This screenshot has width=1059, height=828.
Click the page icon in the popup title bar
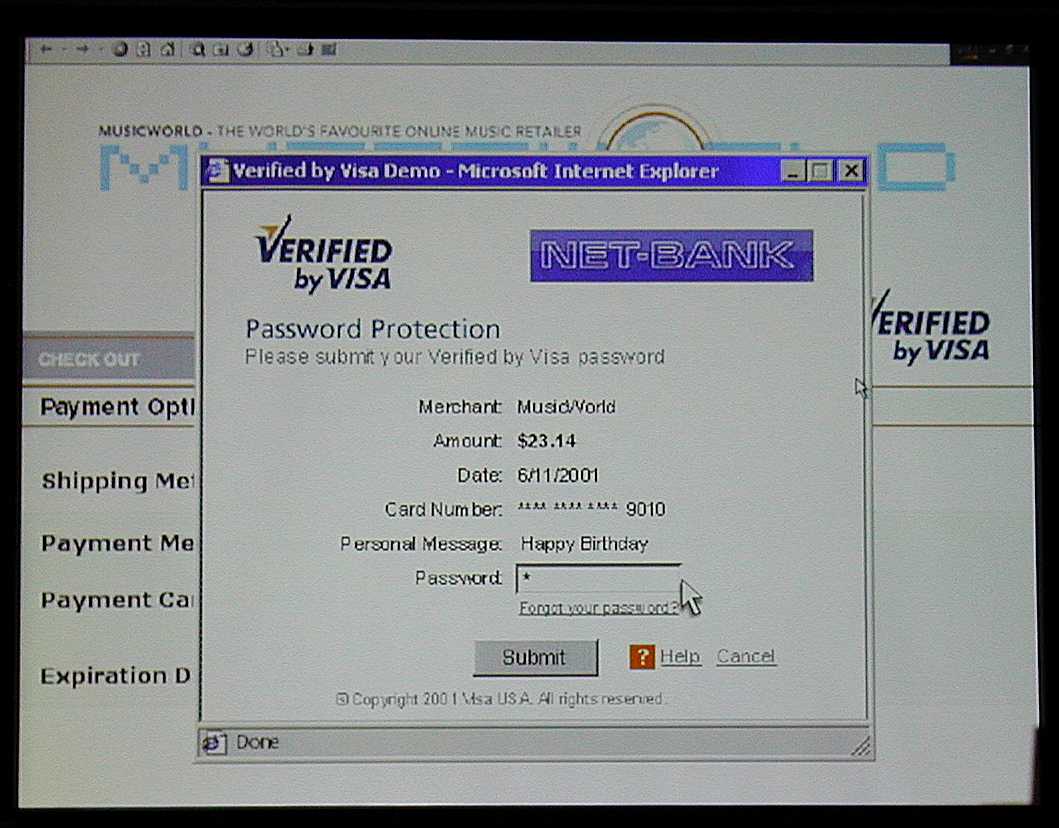click(217, 171)
